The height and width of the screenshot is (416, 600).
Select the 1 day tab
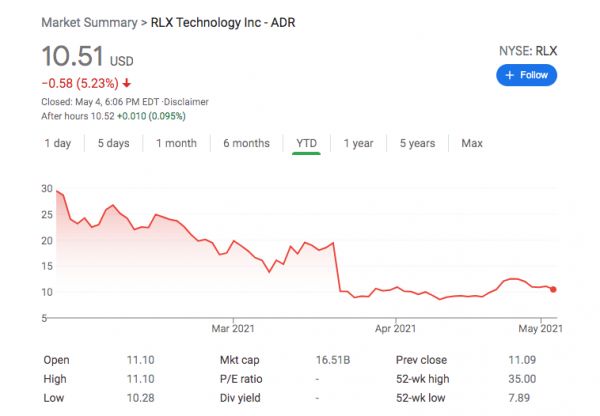tap(58, 143)
